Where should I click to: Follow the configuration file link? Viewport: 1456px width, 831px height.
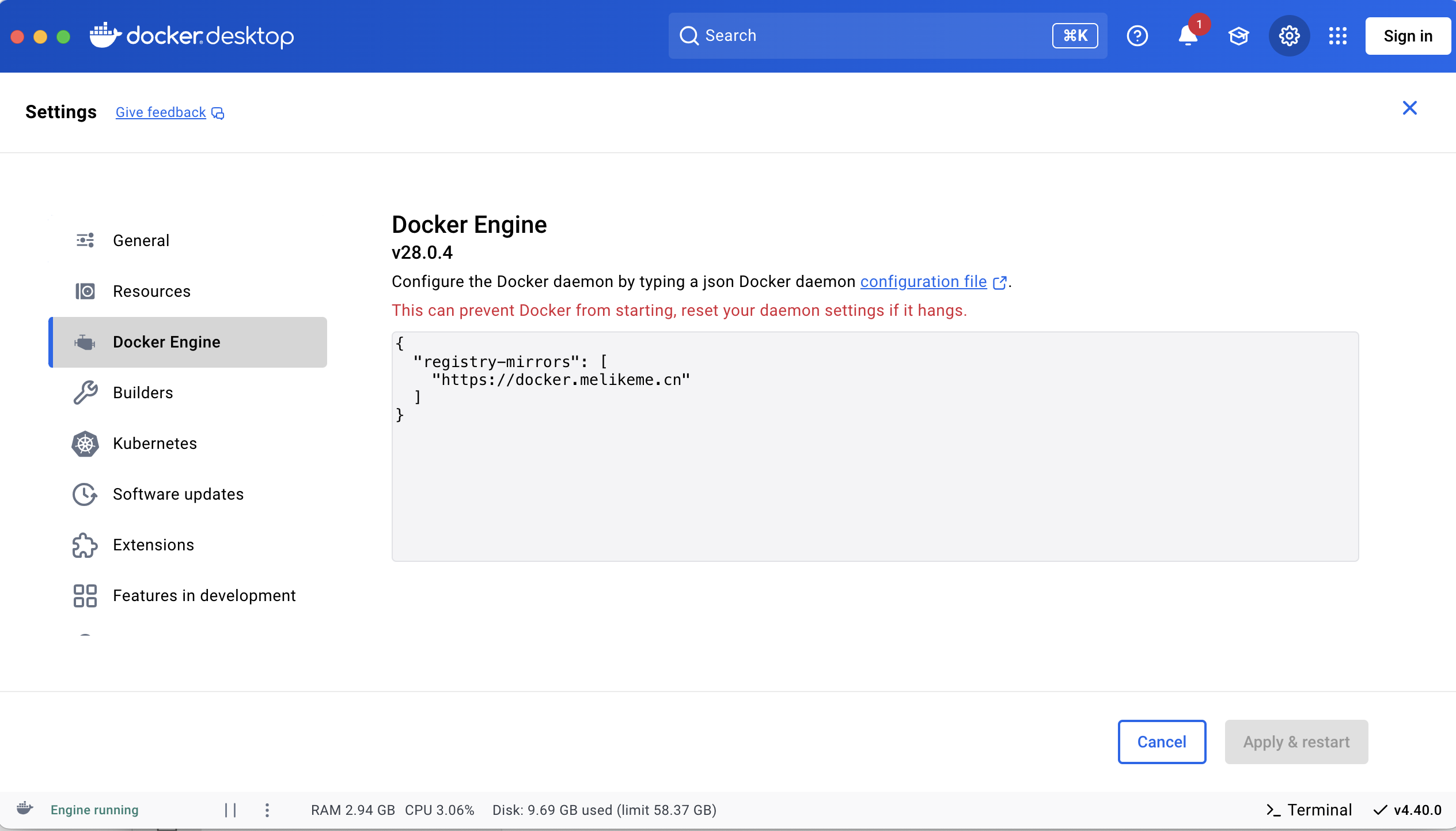[x=923, y=282]
